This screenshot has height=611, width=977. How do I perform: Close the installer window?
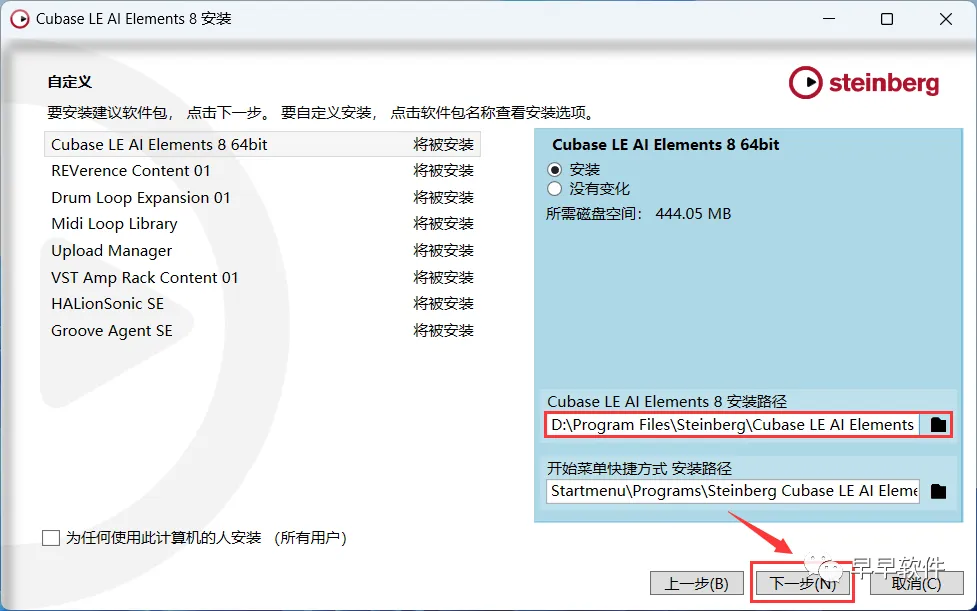point(945,19)
